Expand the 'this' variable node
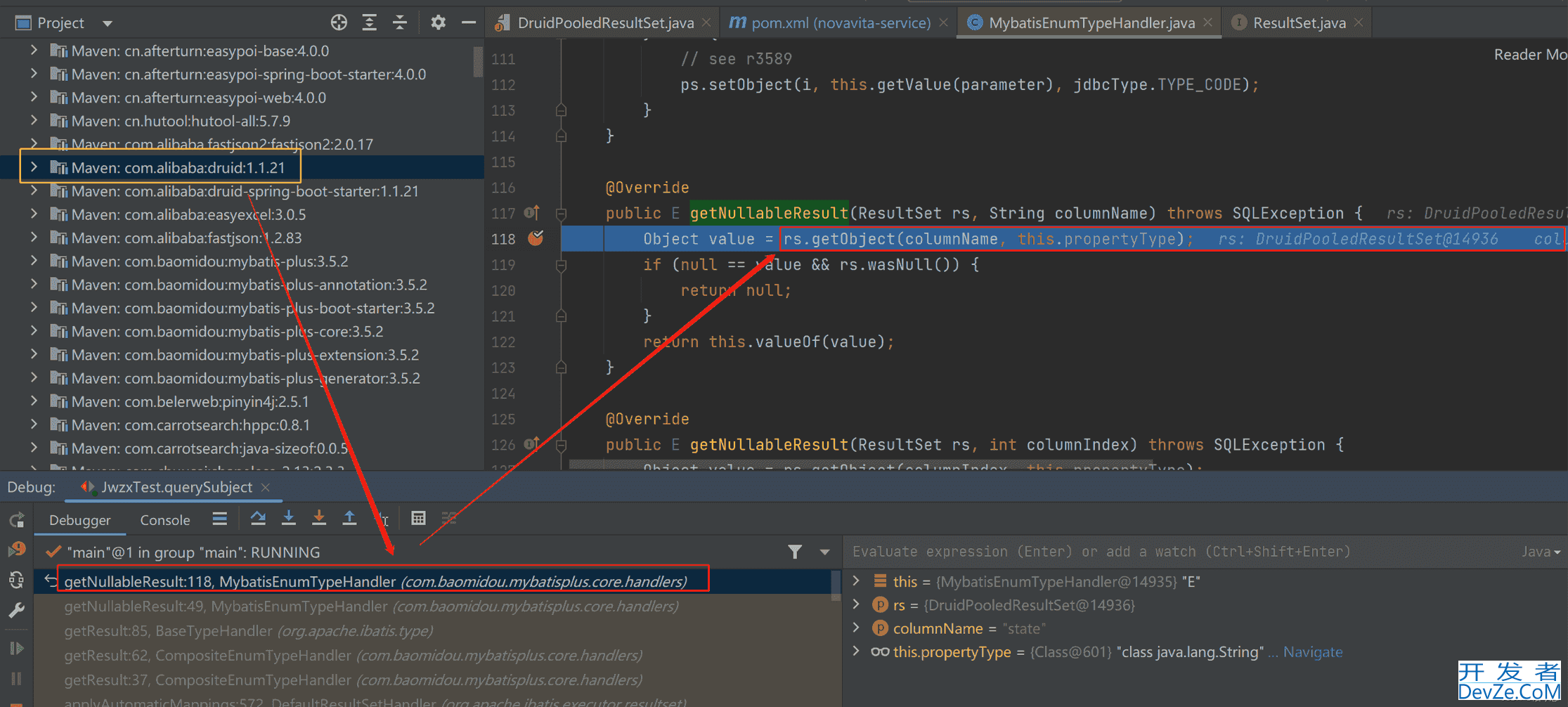Viewport: 1568px width, 707px height. 856,580
